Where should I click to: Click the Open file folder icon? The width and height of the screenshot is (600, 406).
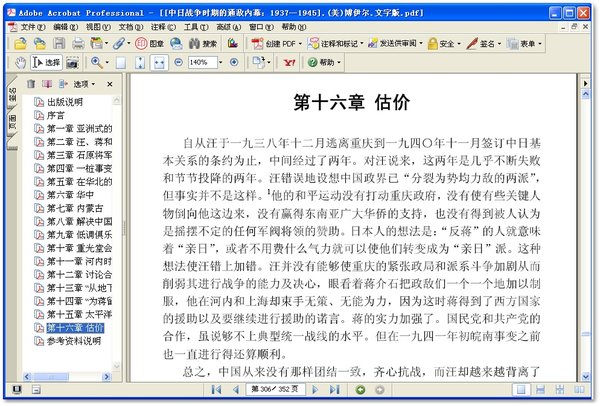click(x=20, y=44)
